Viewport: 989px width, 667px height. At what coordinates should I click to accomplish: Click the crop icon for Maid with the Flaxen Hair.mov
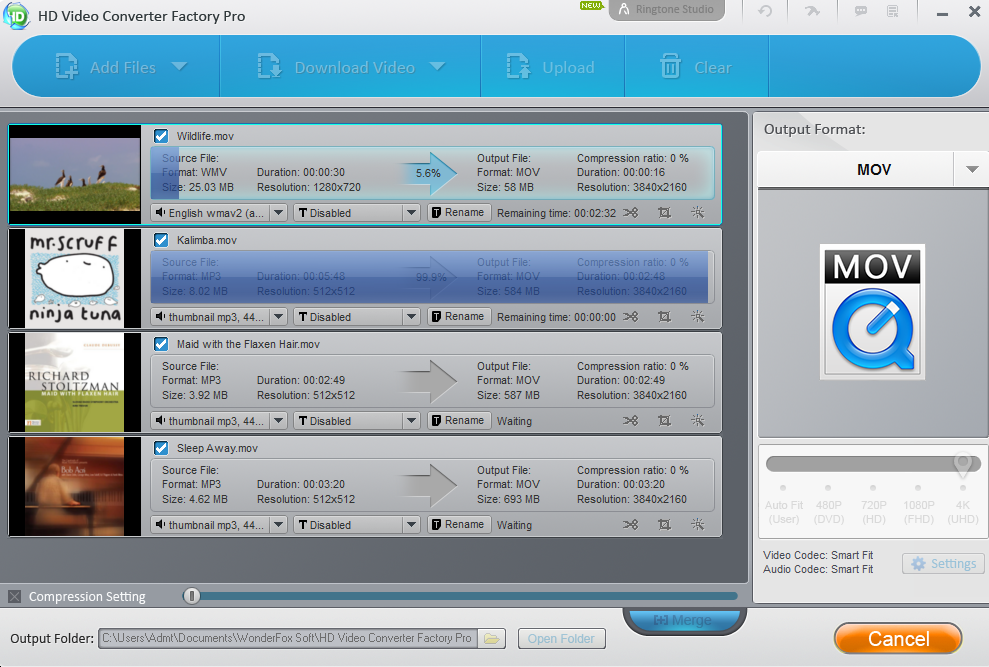664,421
